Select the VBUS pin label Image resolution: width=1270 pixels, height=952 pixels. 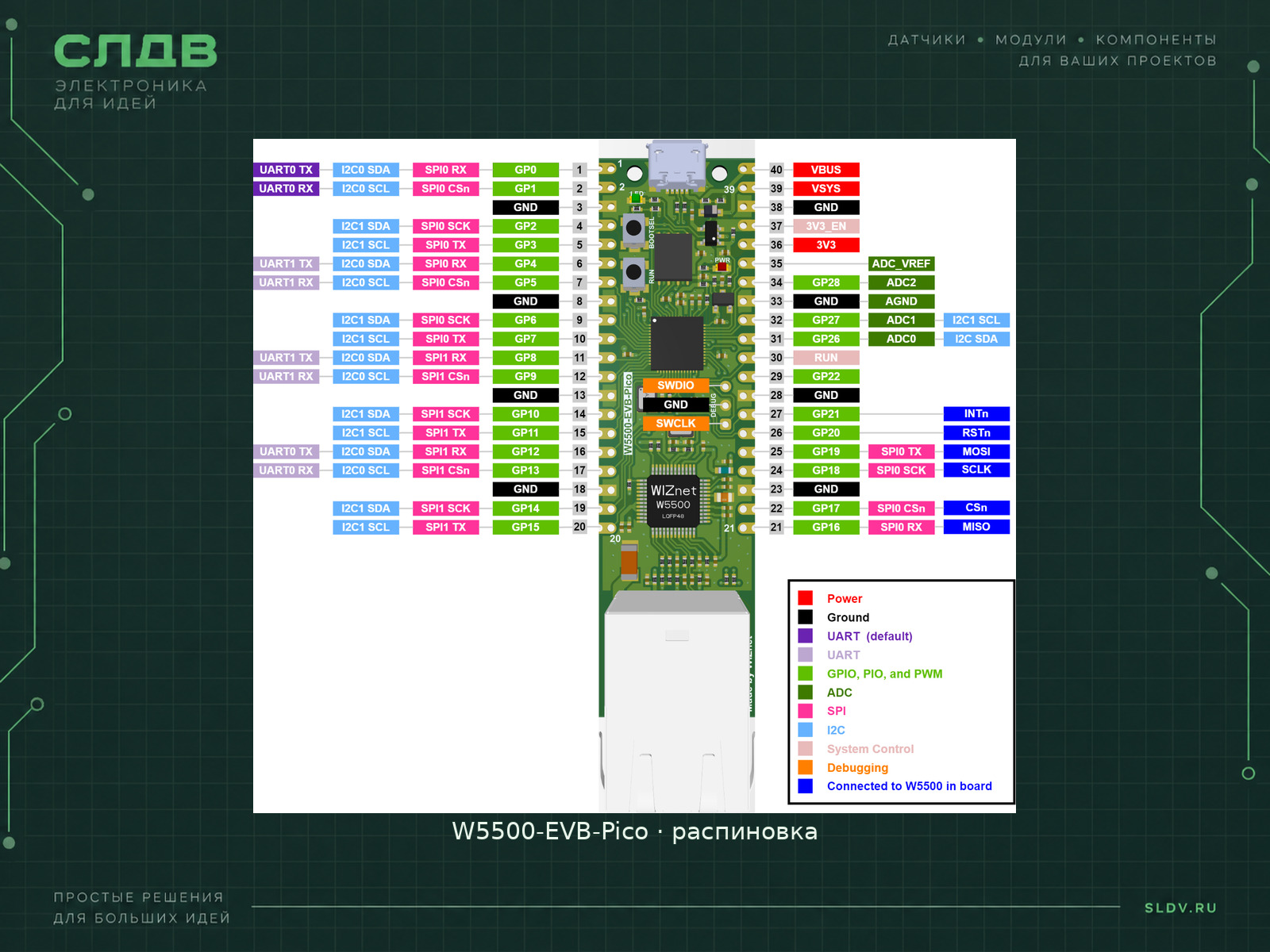click(825, 170)
